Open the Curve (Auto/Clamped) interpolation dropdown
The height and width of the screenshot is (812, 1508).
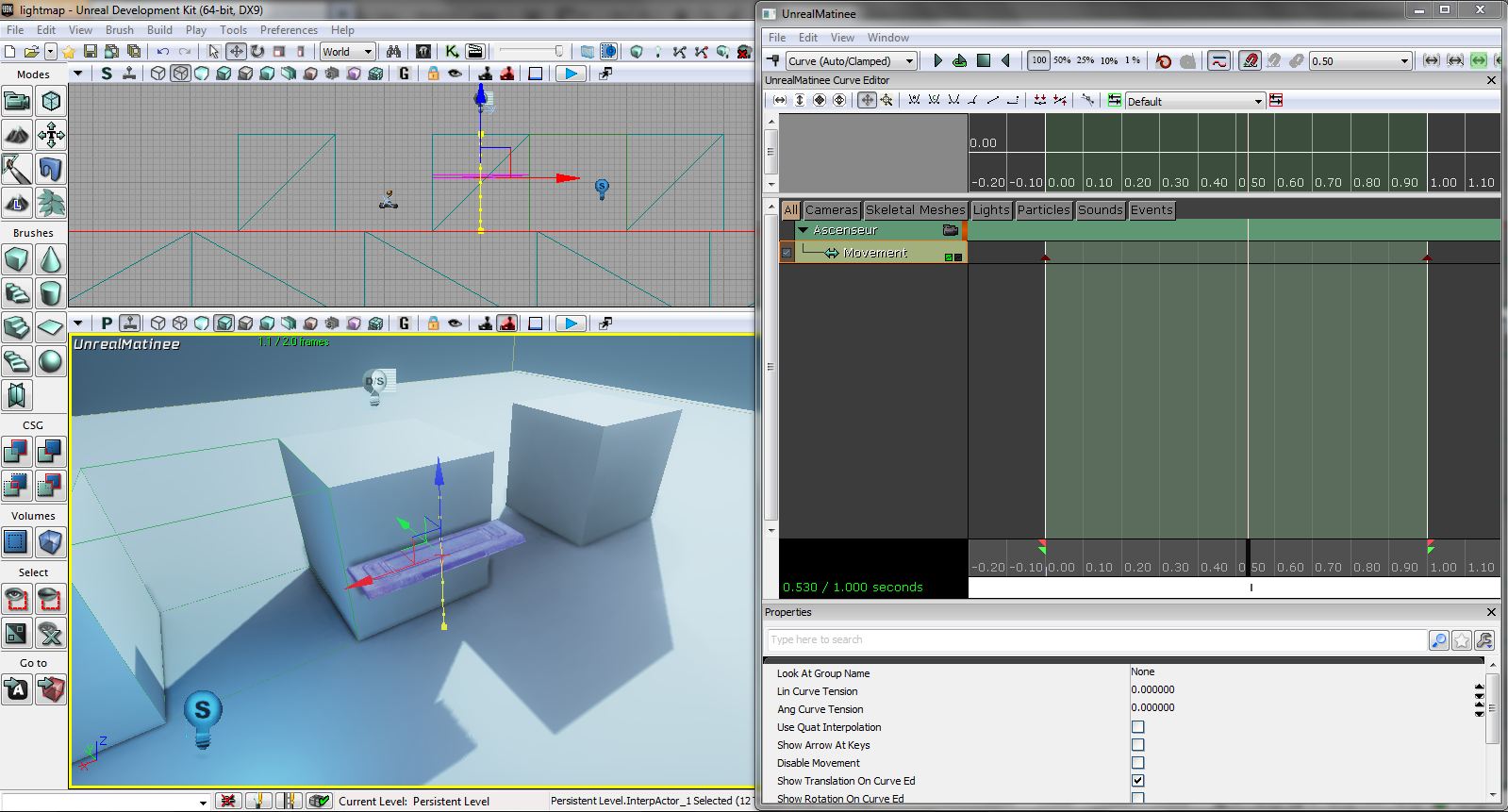point(851,60)
